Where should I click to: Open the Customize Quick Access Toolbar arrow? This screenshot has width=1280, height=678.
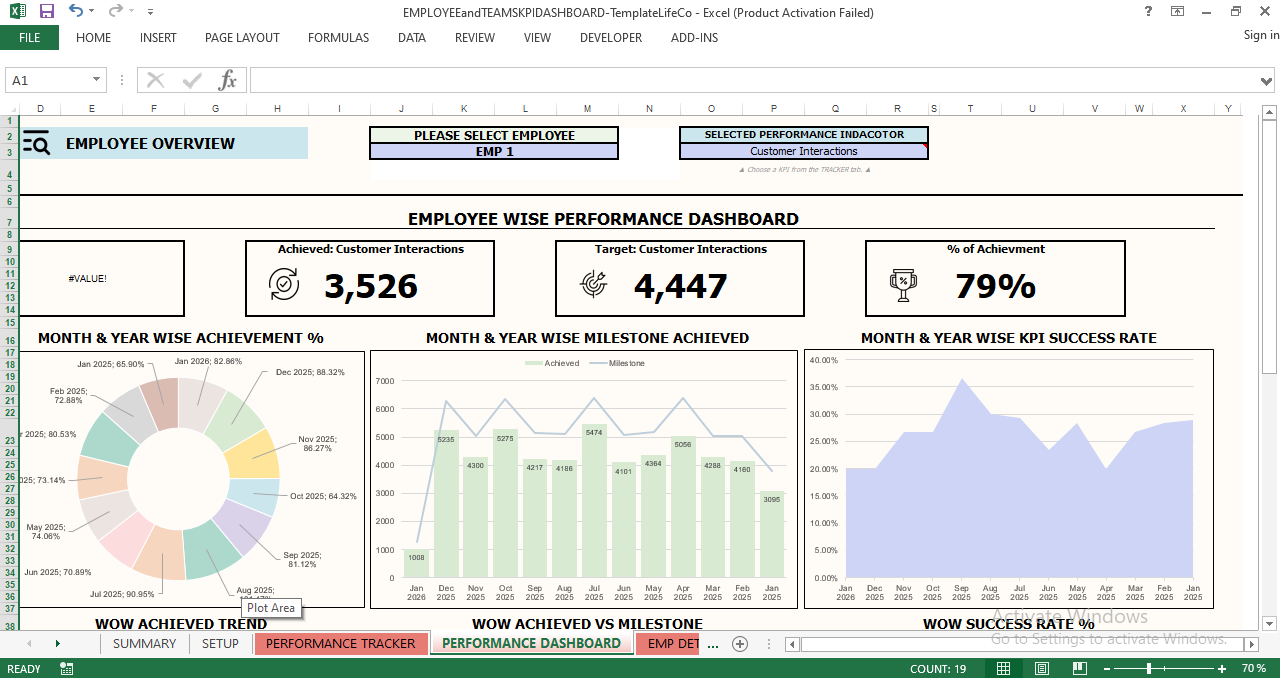click(x=150, y=12)
